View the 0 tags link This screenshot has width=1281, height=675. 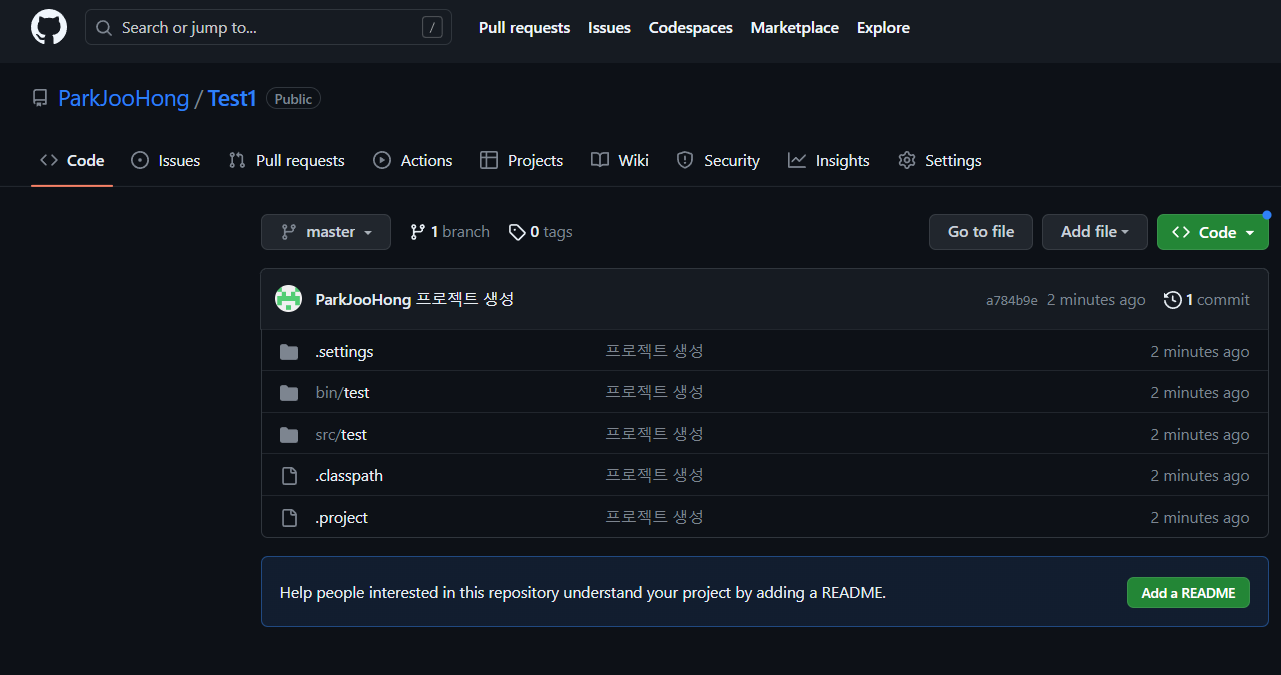coord(541,232)
